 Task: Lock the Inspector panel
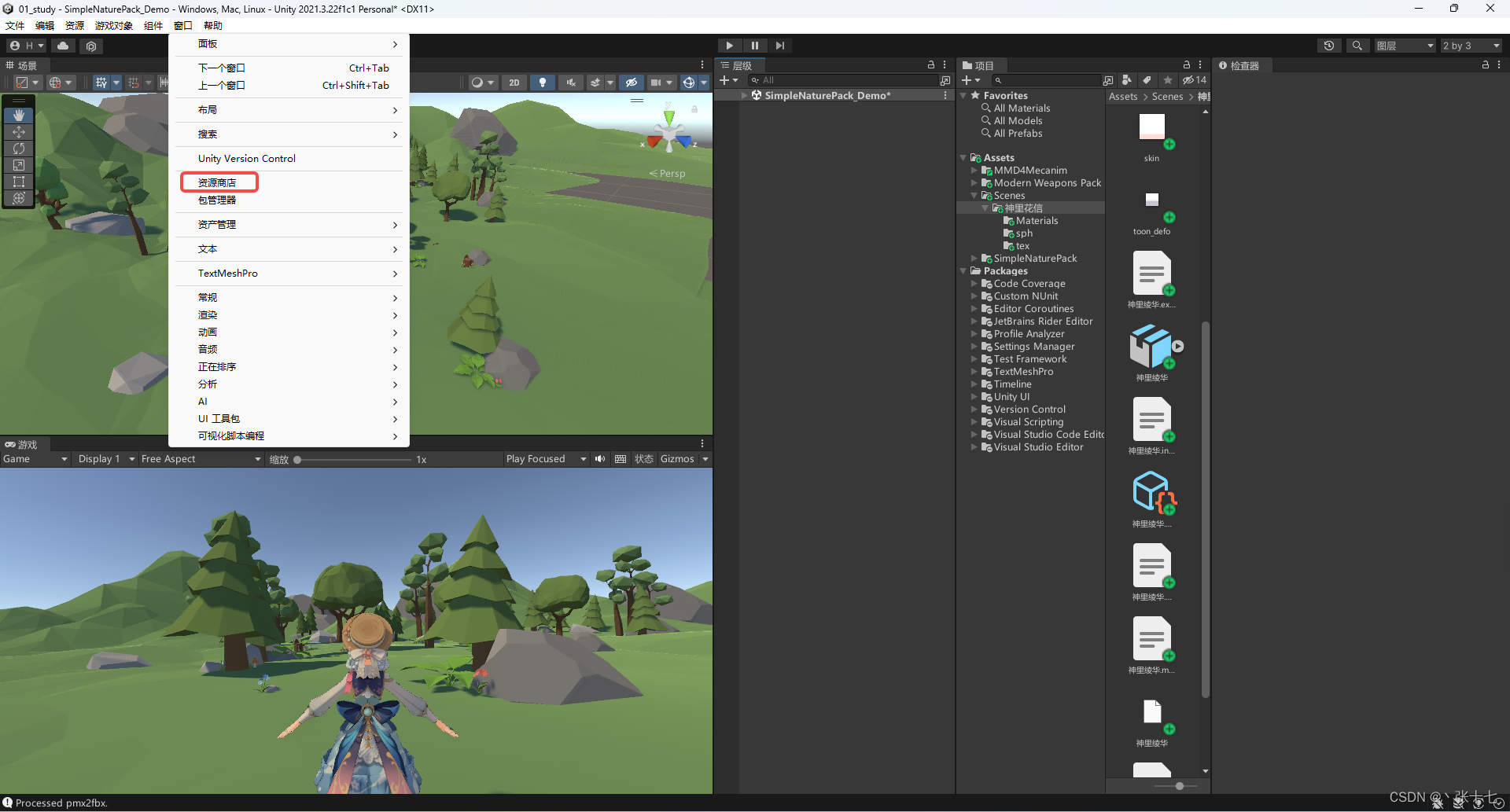1486,65
